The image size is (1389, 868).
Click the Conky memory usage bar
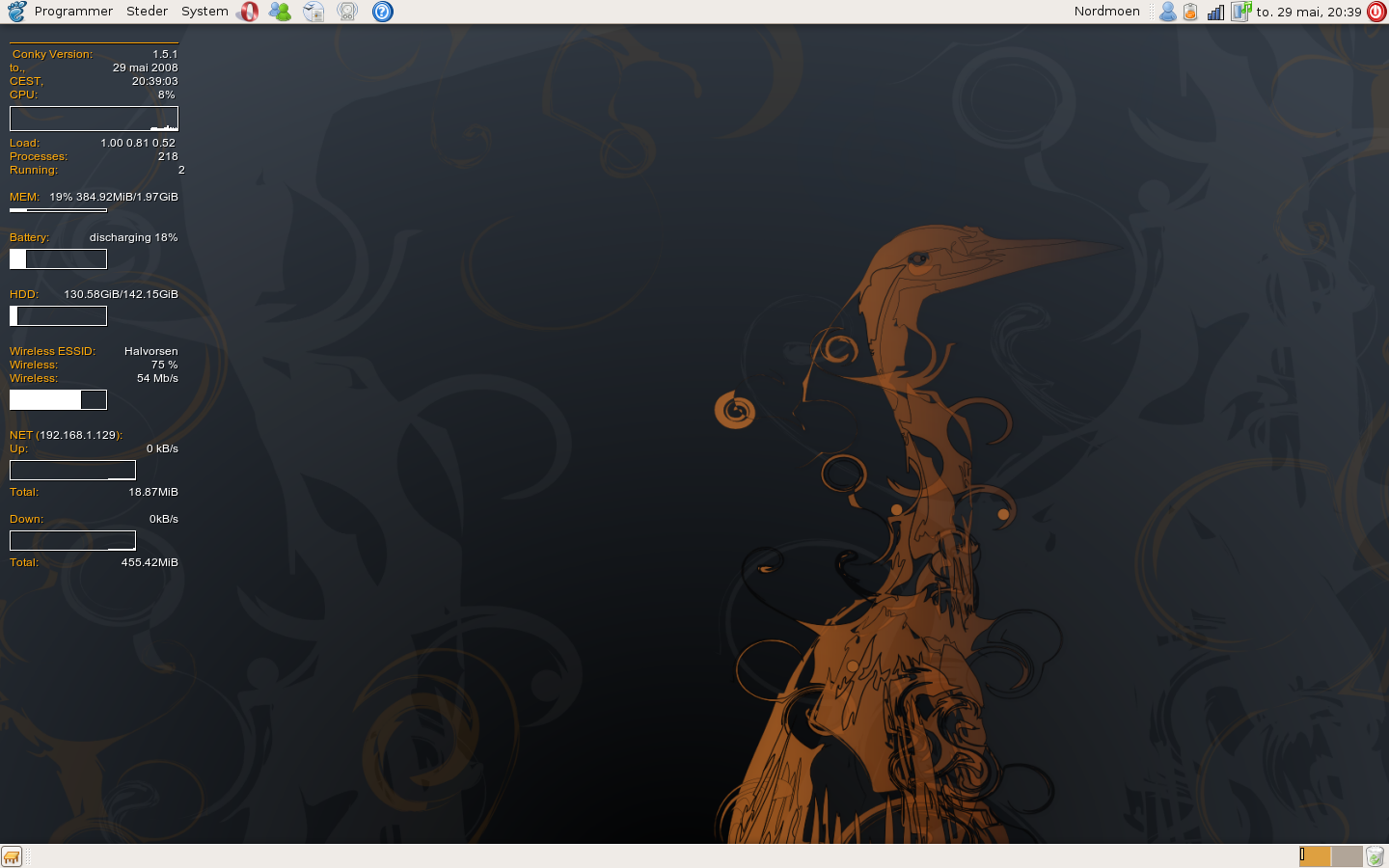[x=58, y=209]
